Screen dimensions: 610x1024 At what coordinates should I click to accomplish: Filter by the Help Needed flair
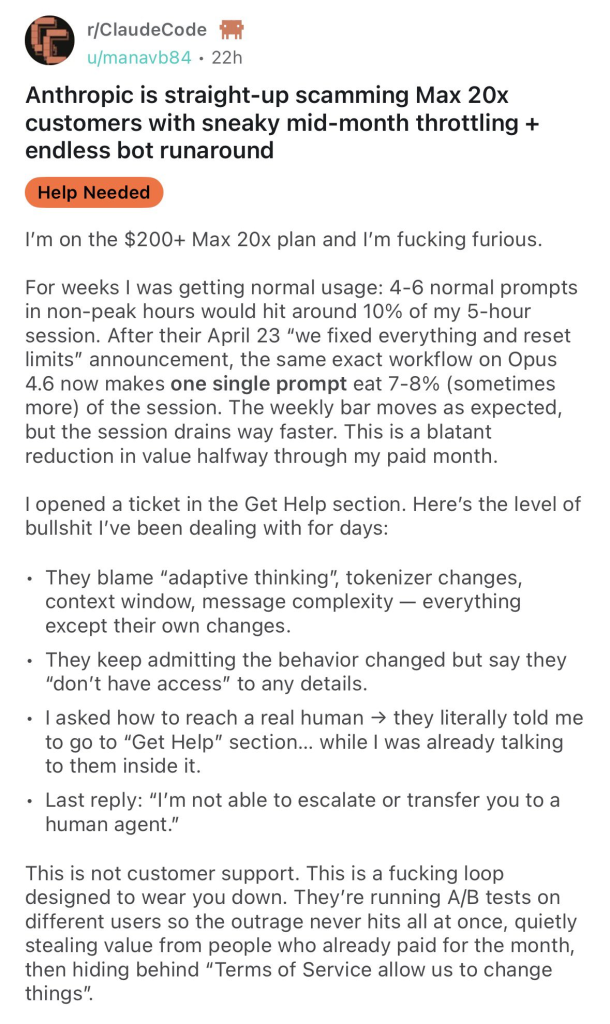[94, 193]
